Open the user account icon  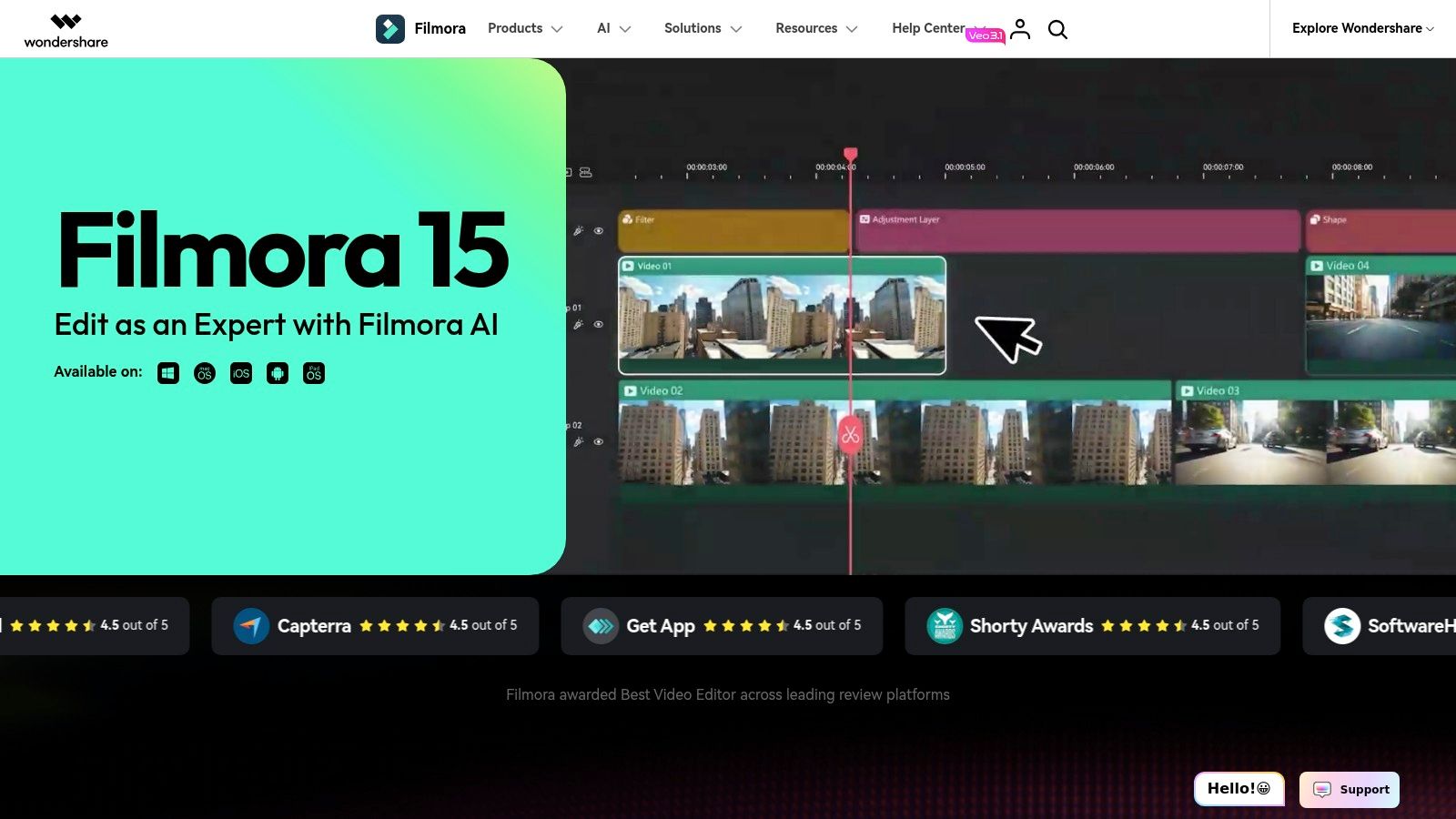[x=1020, y=29]
